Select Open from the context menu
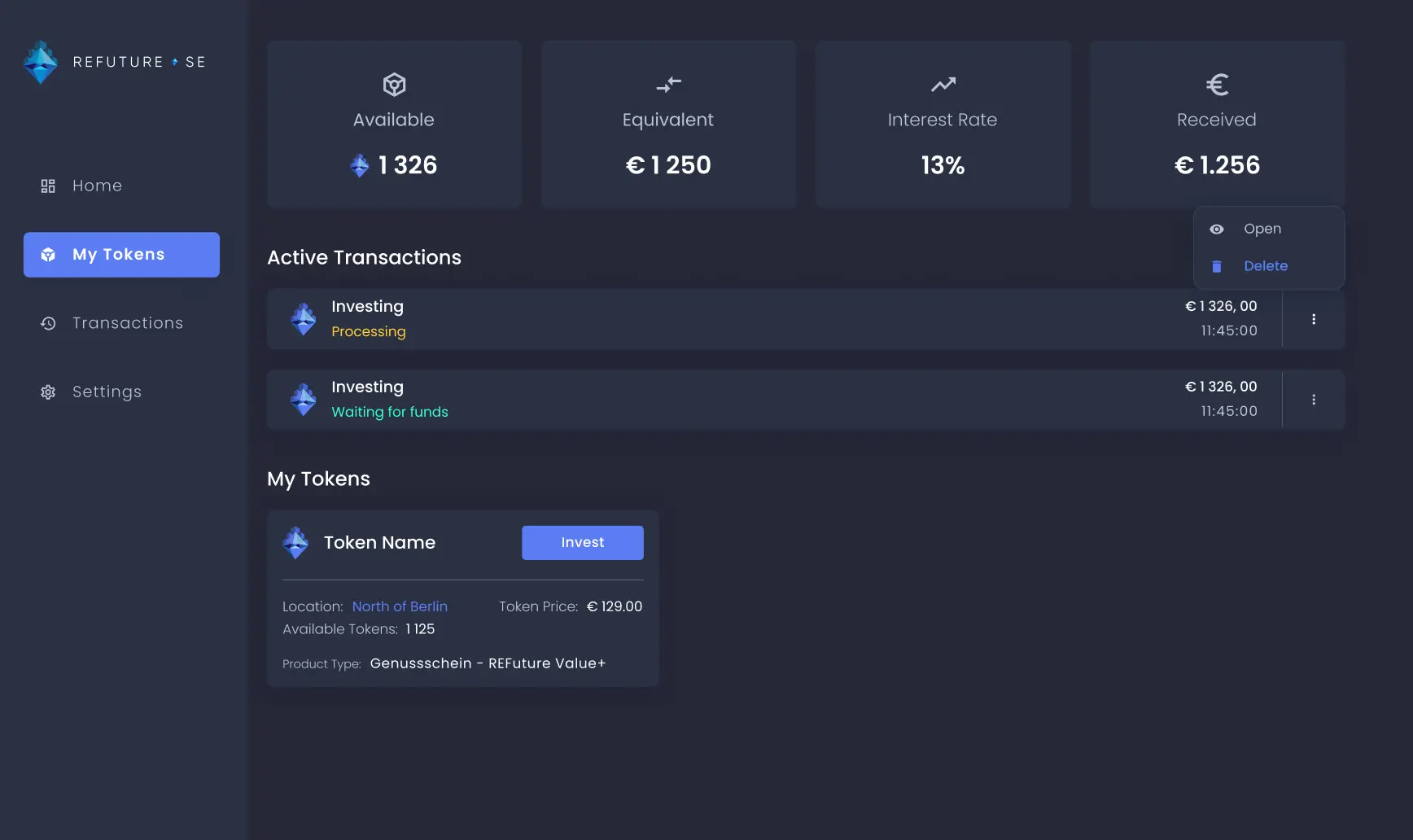This screenshot has width=1413, height=840. [x=1262, y=229]
